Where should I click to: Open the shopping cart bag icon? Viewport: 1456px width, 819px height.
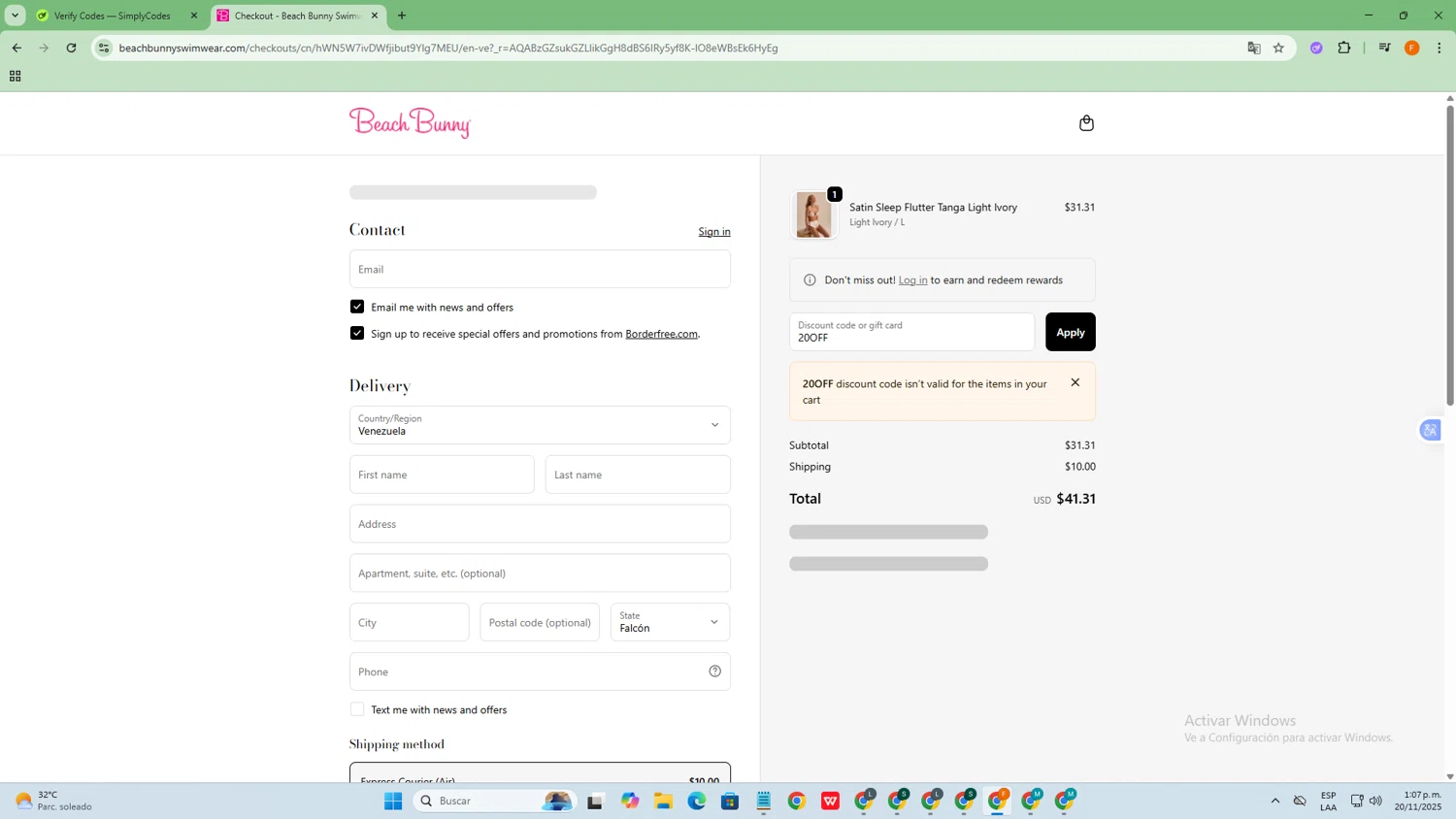[x=1086, y=123]
